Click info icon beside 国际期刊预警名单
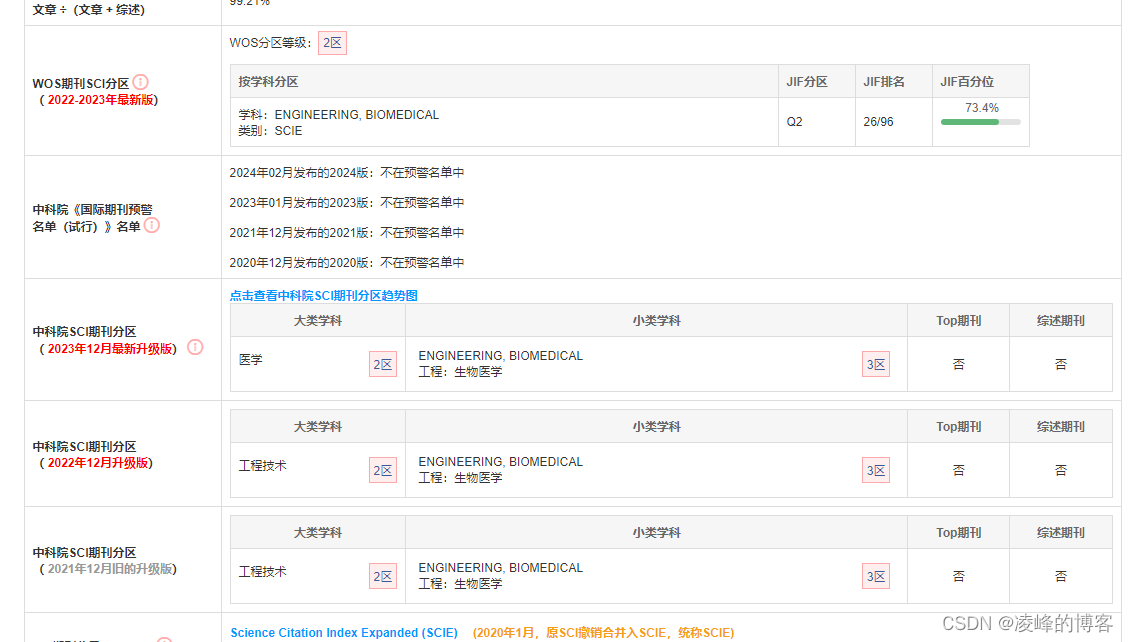The image size is (1128, 642). (151, 225)
